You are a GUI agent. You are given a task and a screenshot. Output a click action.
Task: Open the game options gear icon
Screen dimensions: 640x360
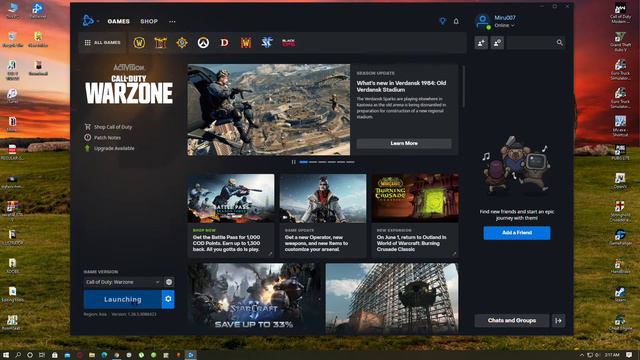[x=168, y=299]
